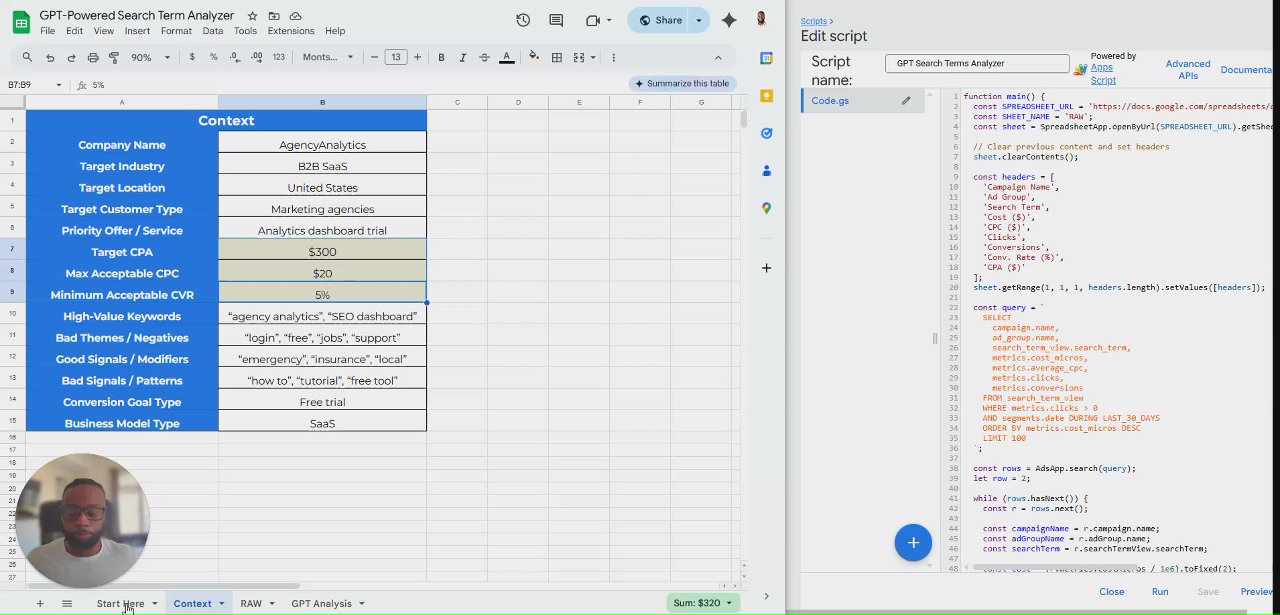Open the Extensions menu

[x=291, y=31]
